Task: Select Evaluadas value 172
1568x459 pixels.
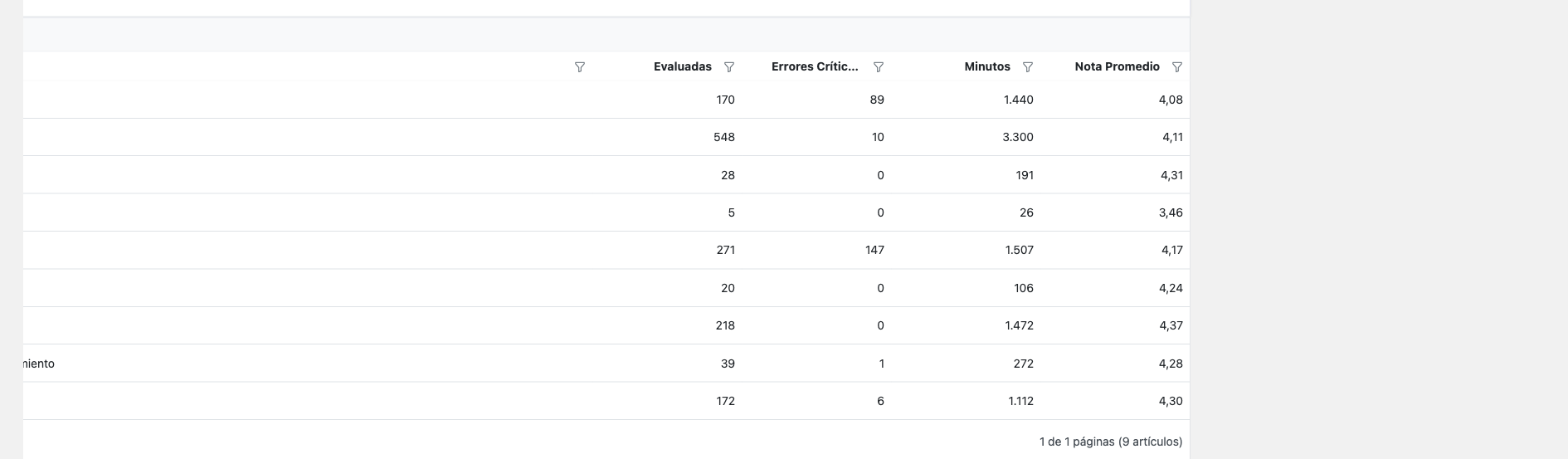Action: pos(725,401)
